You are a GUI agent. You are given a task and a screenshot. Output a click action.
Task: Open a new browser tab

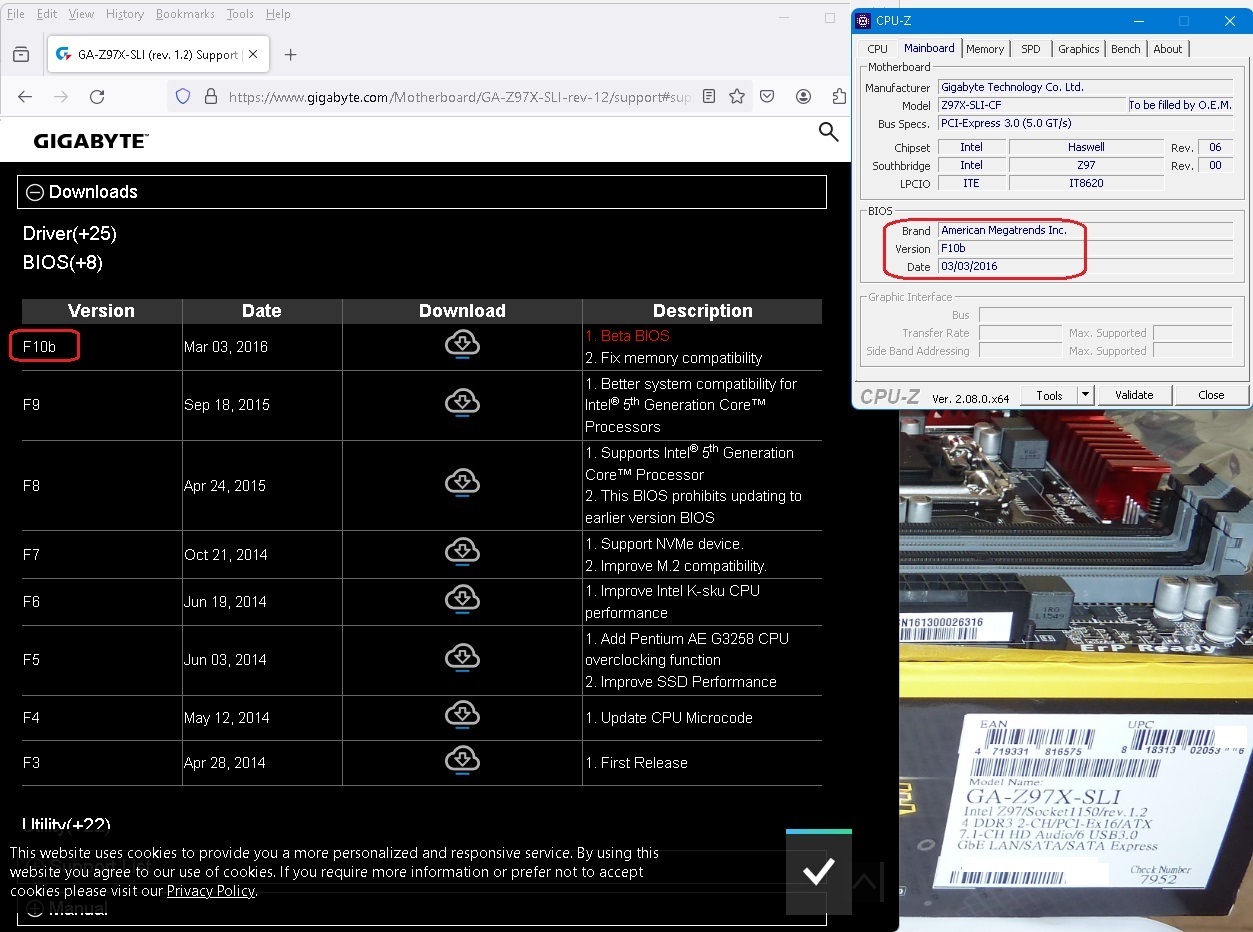click(290, 55)
